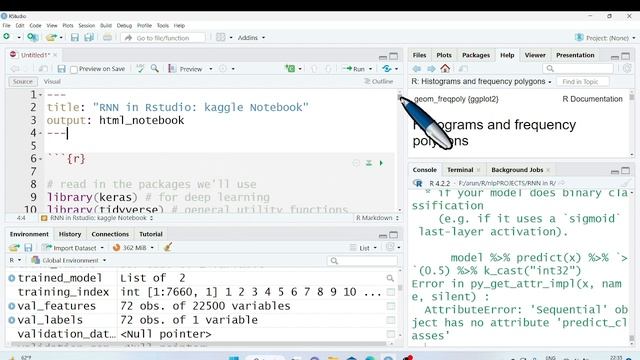Viewport: 640px width, 360px height.
Task: Run spell check on the document
Action: [140, 69]
